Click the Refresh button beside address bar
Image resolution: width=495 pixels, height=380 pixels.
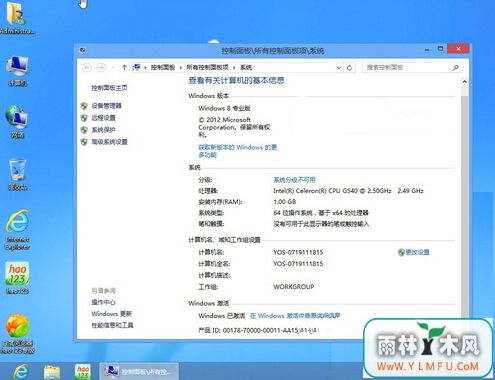click(349, 68)
